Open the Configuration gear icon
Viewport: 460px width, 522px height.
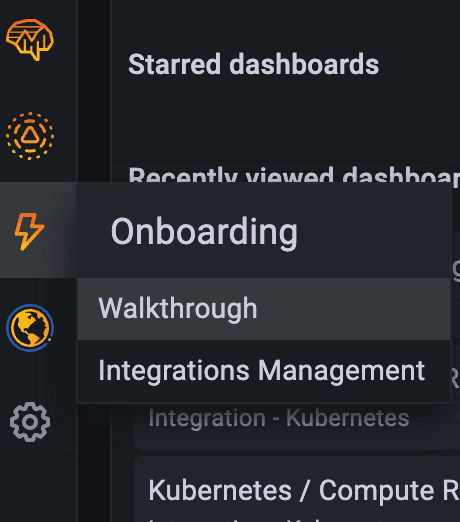[x=30, y=422]
